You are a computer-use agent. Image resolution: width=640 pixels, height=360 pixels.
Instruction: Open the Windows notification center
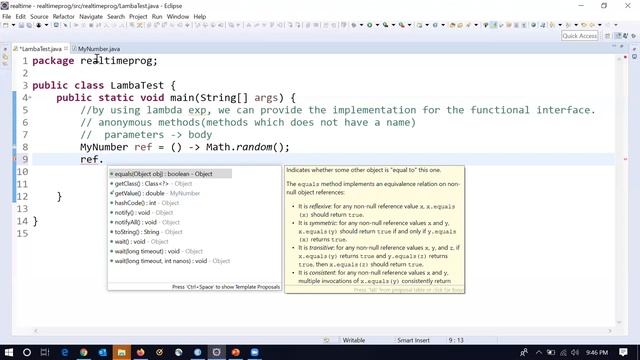(623, 352)
